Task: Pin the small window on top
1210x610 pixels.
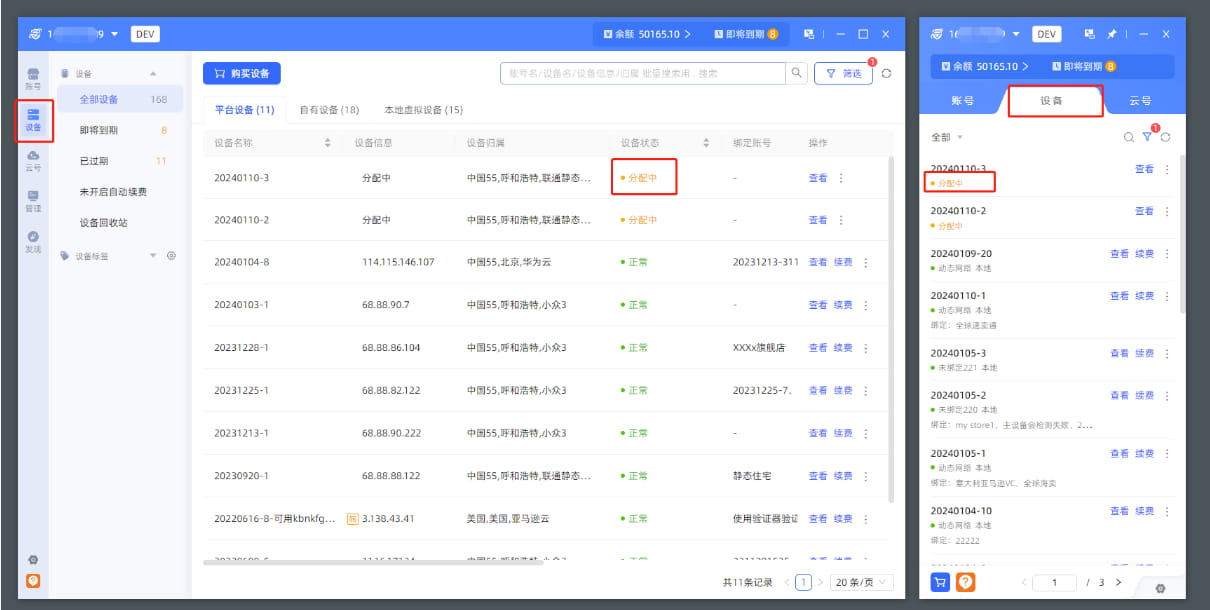Action: coord(1112,34)
